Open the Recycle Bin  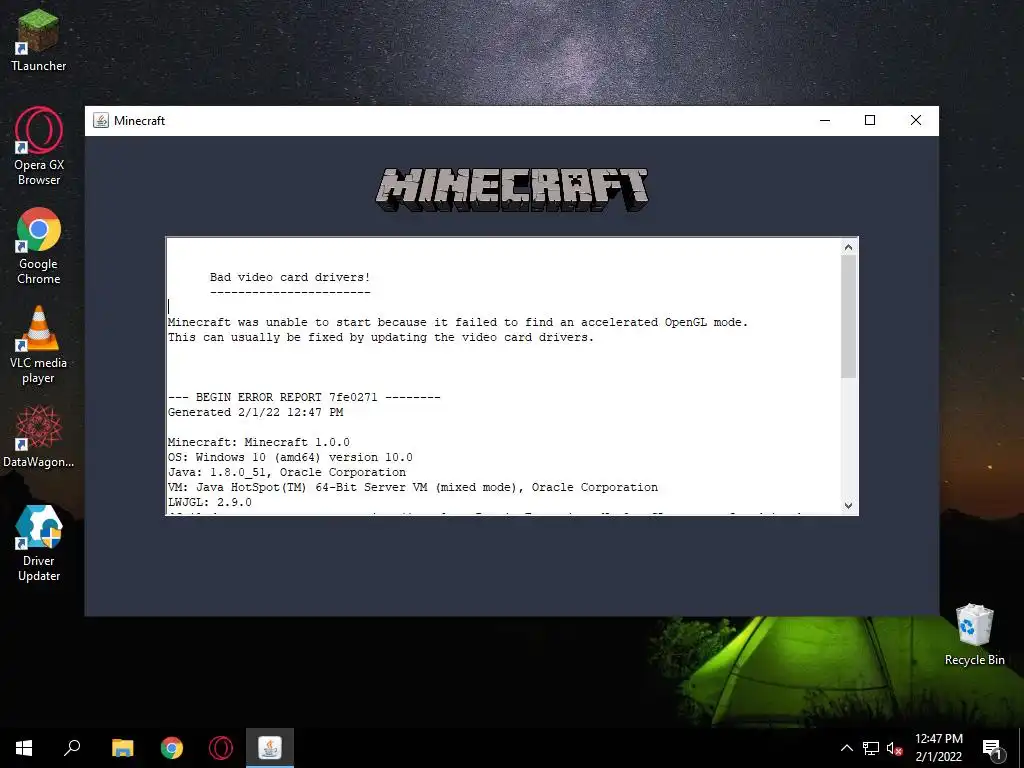coord(974,635)
